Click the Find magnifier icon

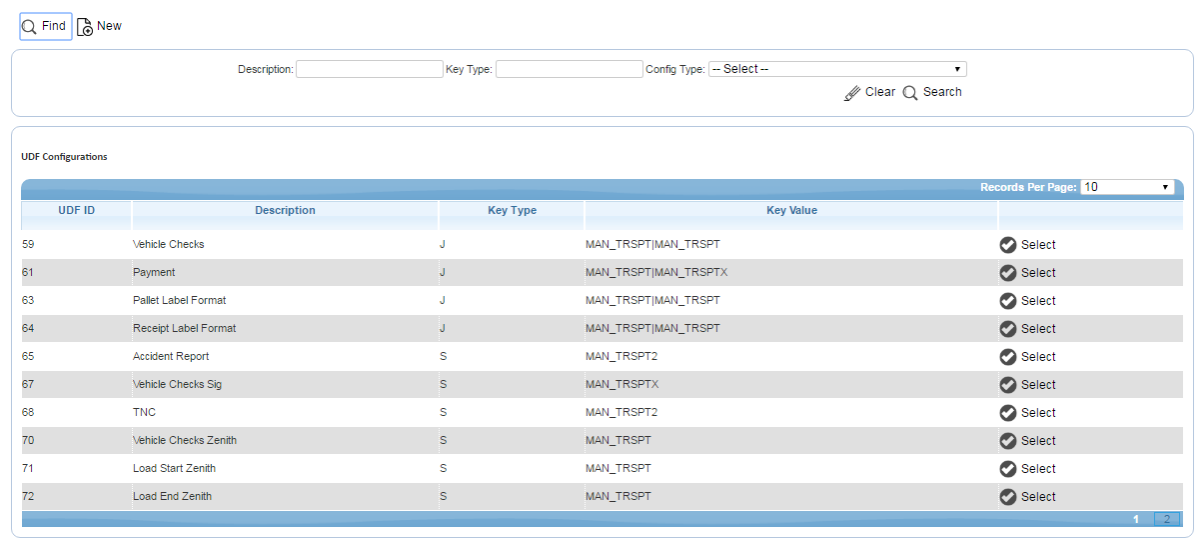pyautogui.click(x=30, y=26)
